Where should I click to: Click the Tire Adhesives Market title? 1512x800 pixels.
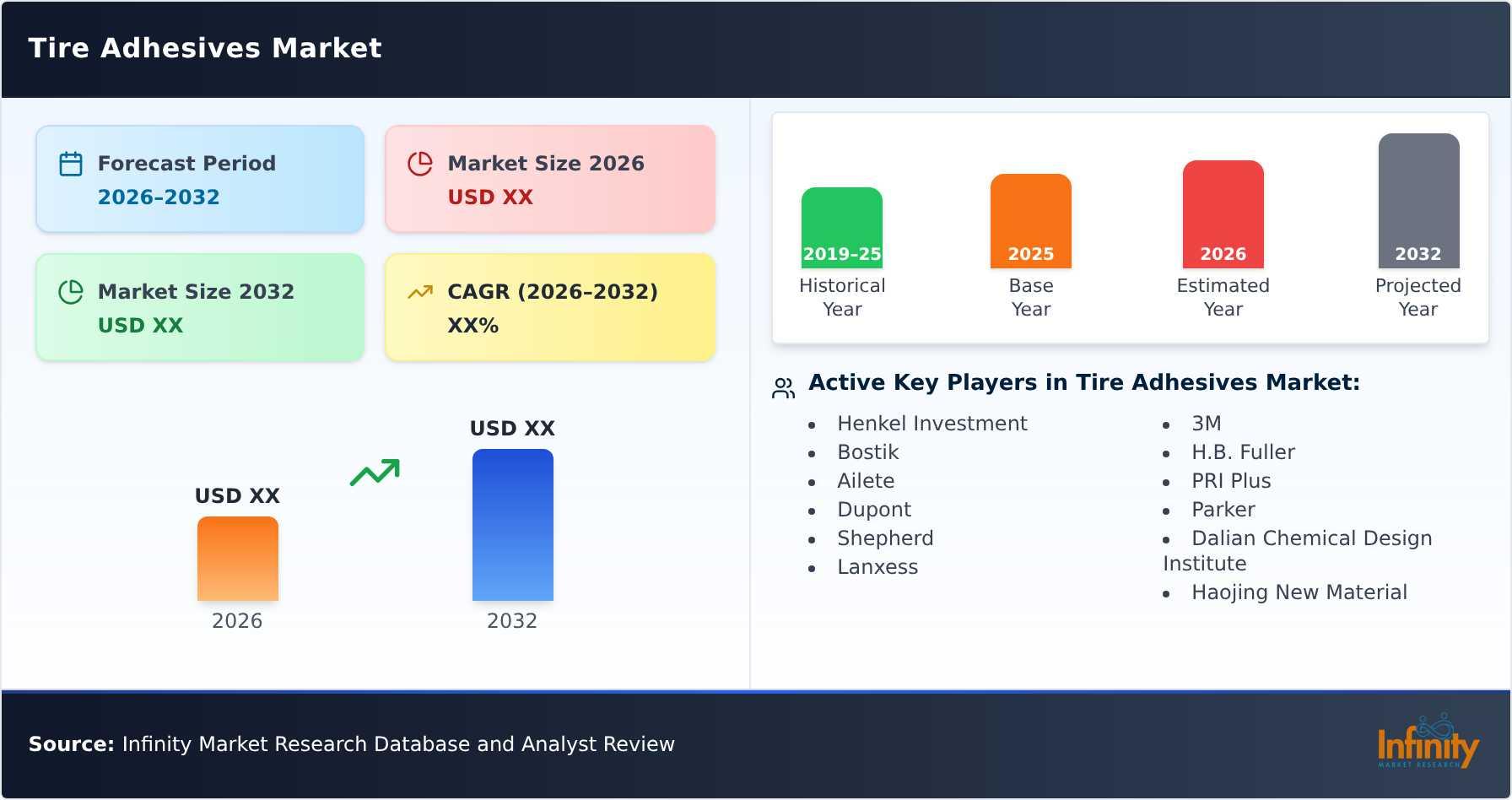[205, 48]
